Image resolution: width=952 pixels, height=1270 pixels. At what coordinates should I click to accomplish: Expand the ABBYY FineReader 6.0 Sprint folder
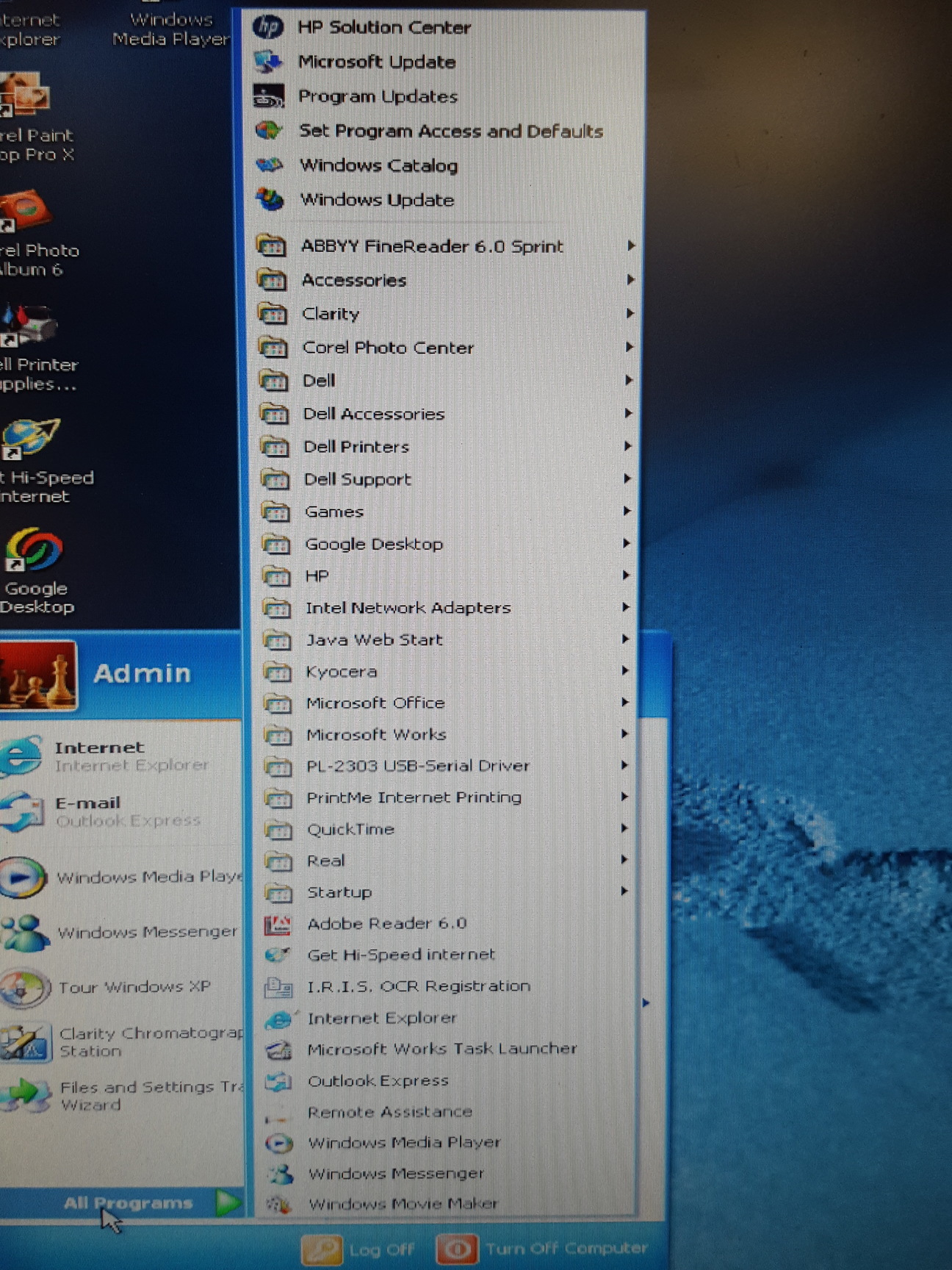(x=447, y=246)
